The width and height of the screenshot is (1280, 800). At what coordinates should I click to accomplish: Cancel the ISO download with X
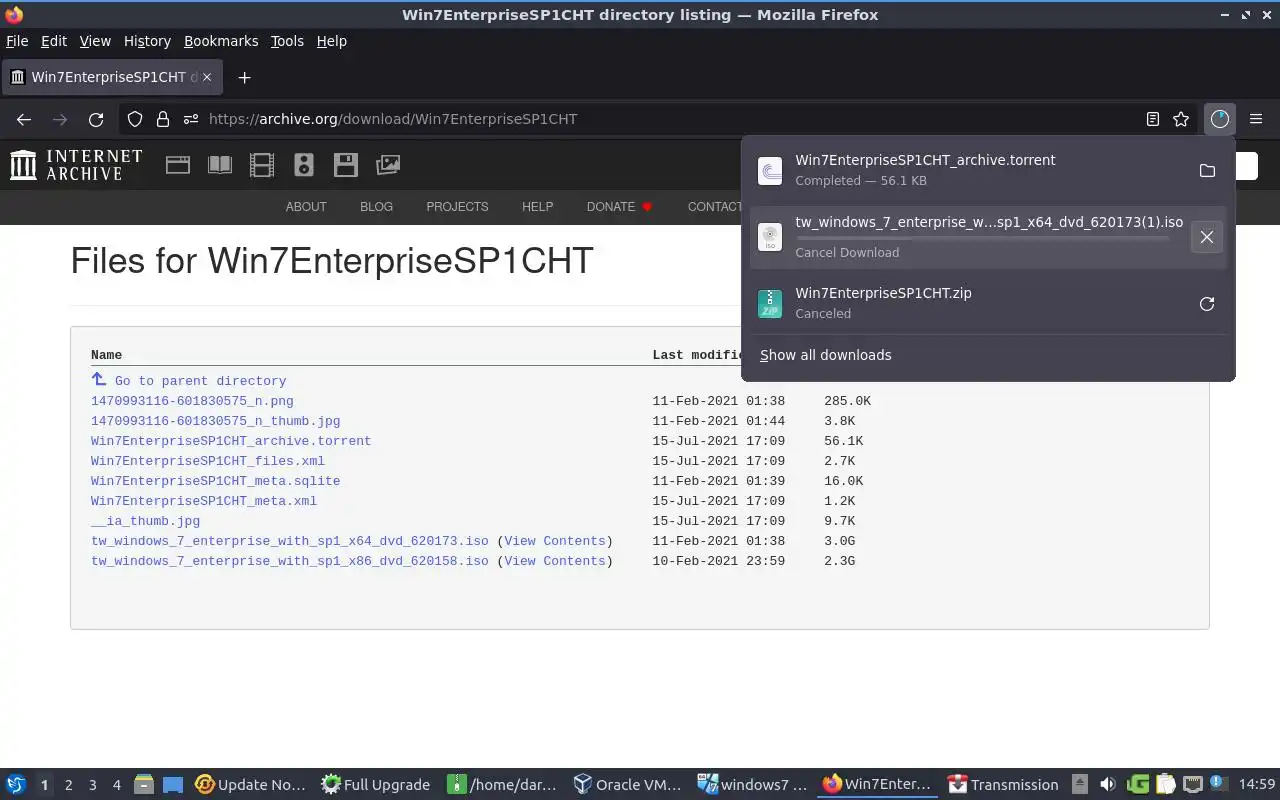pyautogui.click(x=1207, y=237)
